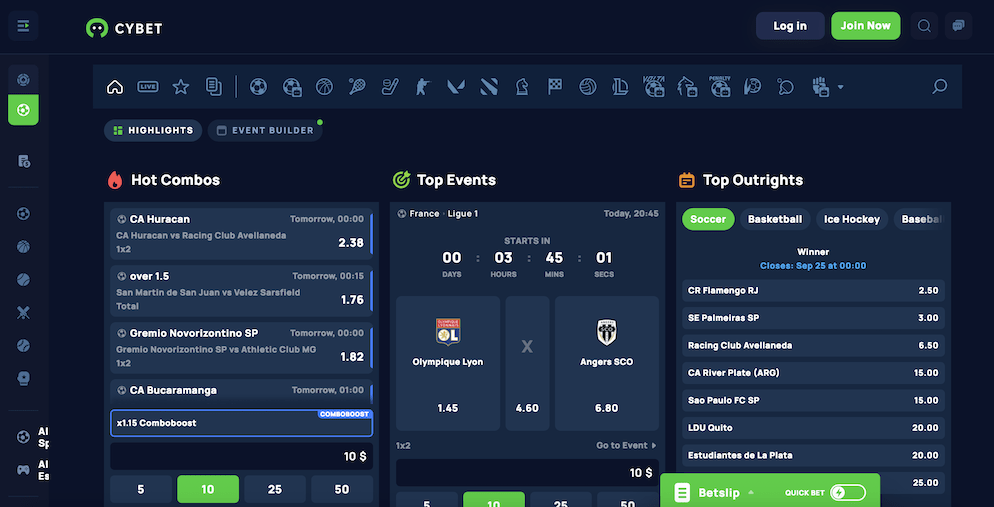The image size is (994, 507).
Task: Click the green sportsbook icon in sidebar
Action: pos(23,110)
